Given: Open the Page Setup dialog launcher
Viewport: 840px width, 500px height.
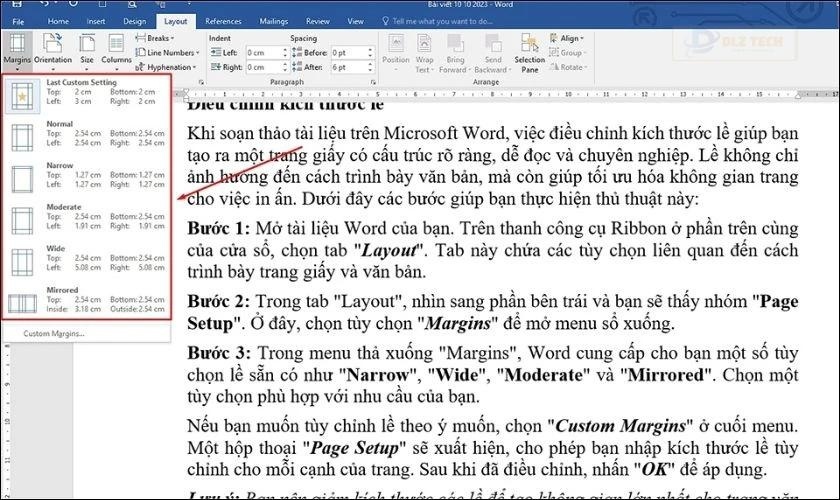Looking at the screenshot, I should (x=201, y=82).
